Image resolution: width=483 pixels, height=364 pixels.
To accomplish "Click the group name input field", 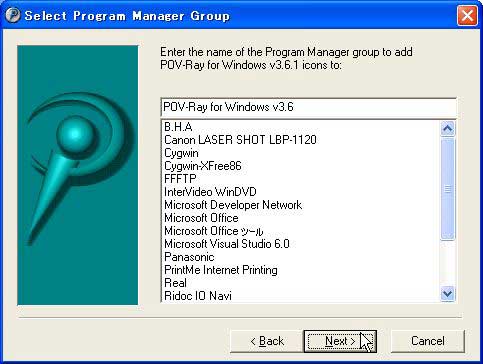I will pos(308,107).
